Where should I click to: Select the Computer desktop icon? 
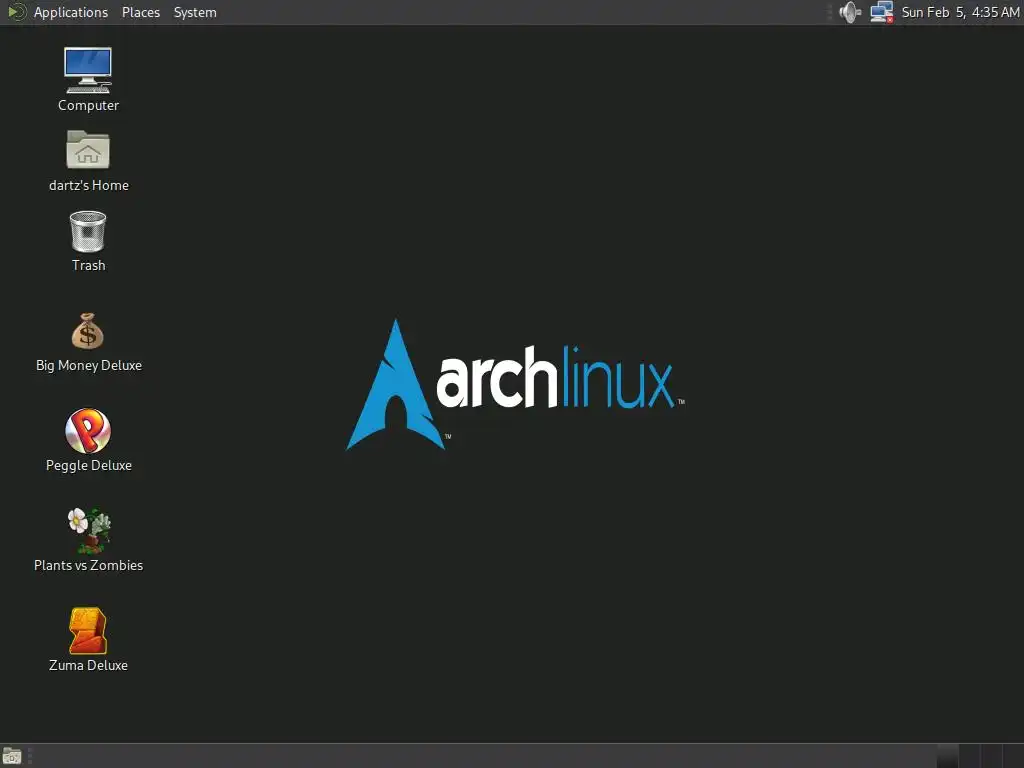click(88, 71)
